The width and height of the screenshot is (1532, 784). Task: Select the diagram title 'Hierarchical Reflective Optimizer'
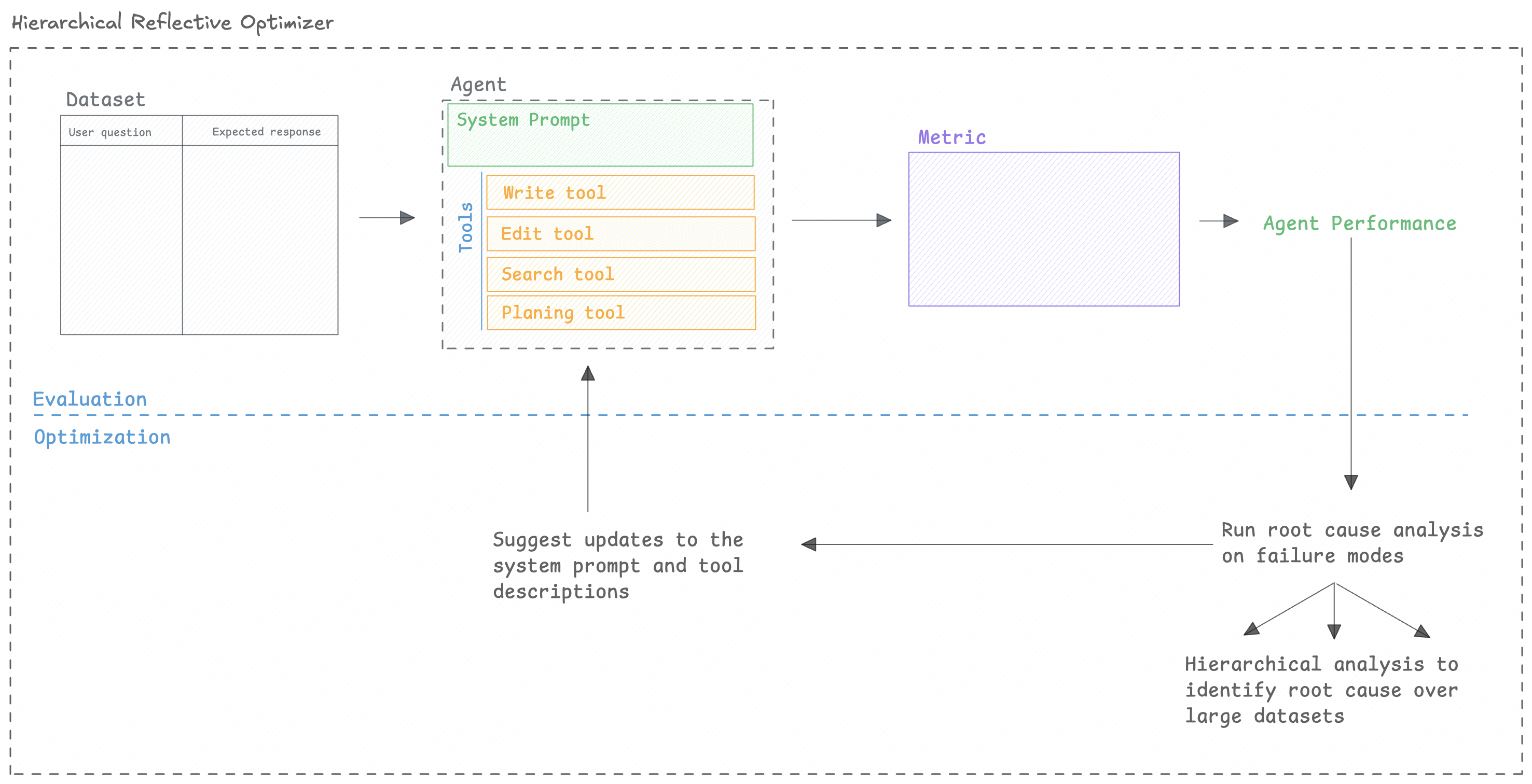(x=172, y=23)
